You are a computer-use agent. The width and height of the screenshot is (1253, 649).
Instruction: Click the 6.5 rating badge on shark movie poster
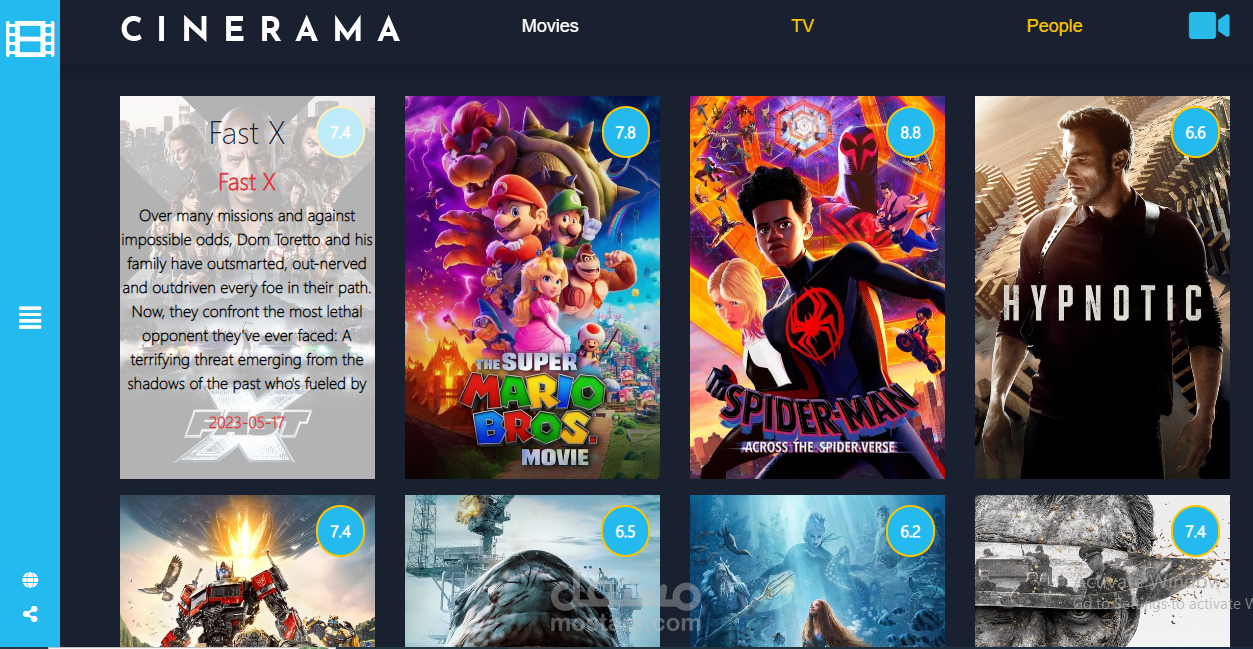(625, 531)
